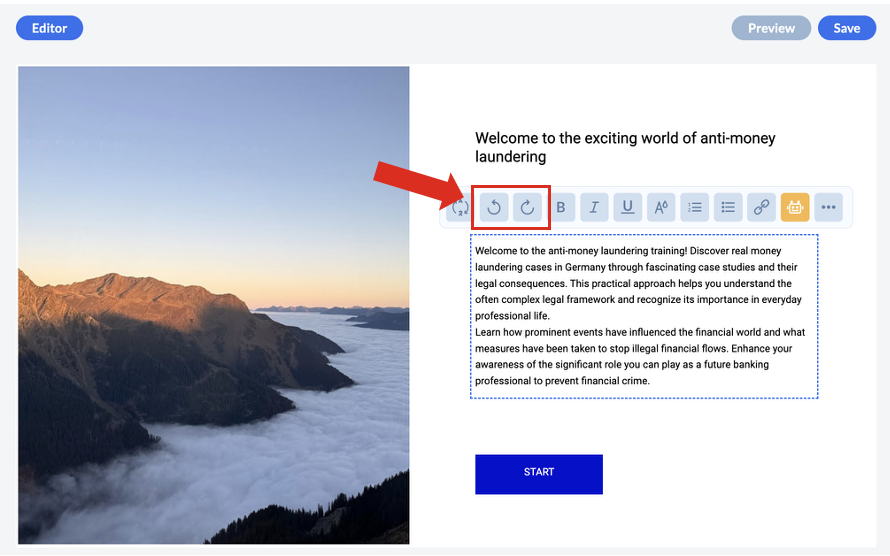Click the Editor tab button
Viewport: 890px width, 556px height.
49,28
